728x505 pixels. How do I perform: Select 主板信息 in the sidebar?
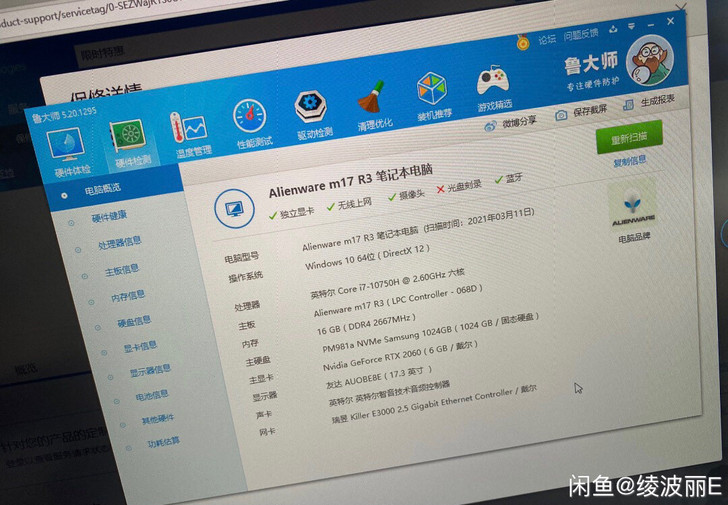click(122, 270)
